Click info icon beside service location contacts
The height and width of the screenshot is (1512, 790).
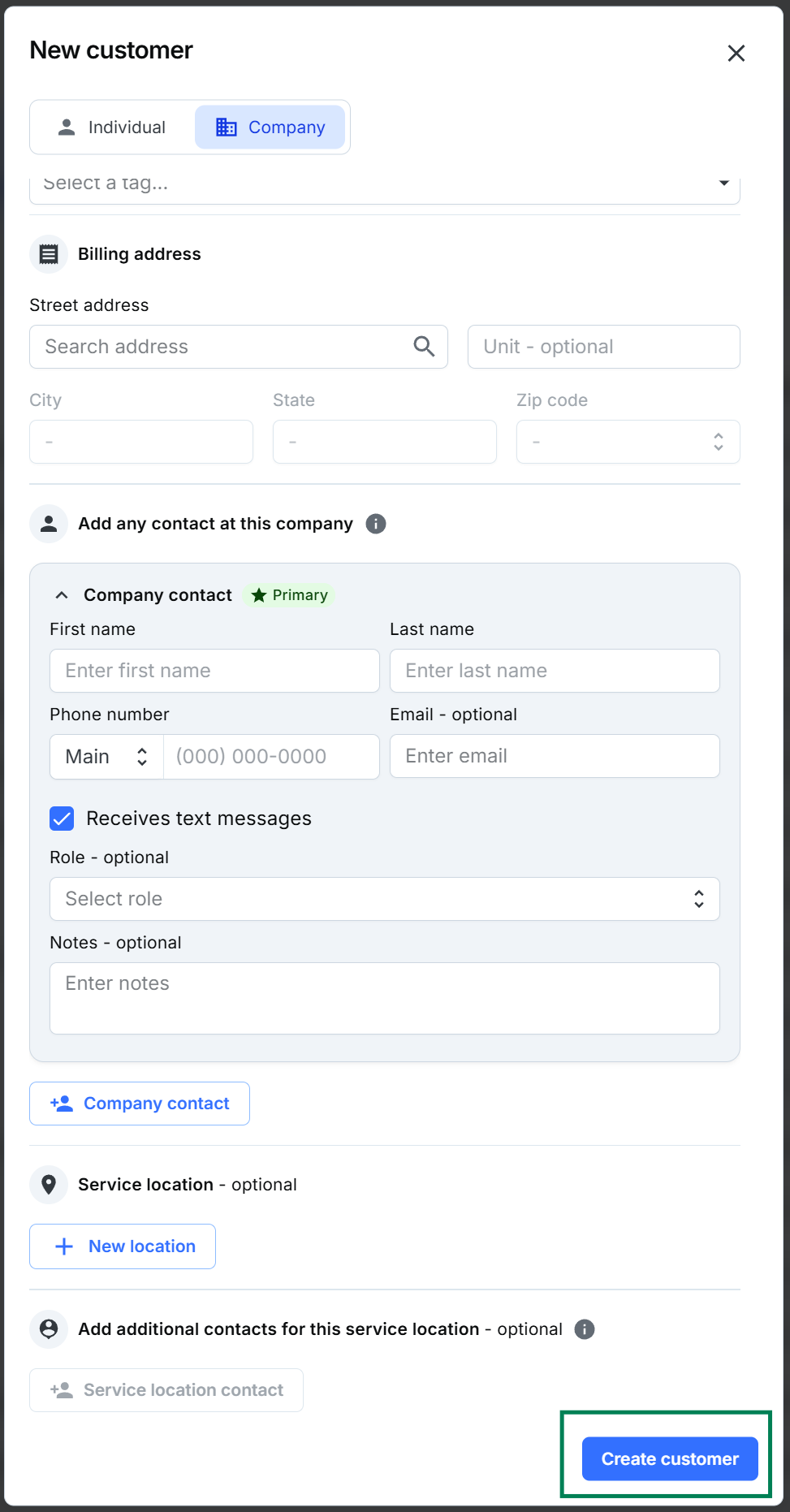click(585, 1329)
